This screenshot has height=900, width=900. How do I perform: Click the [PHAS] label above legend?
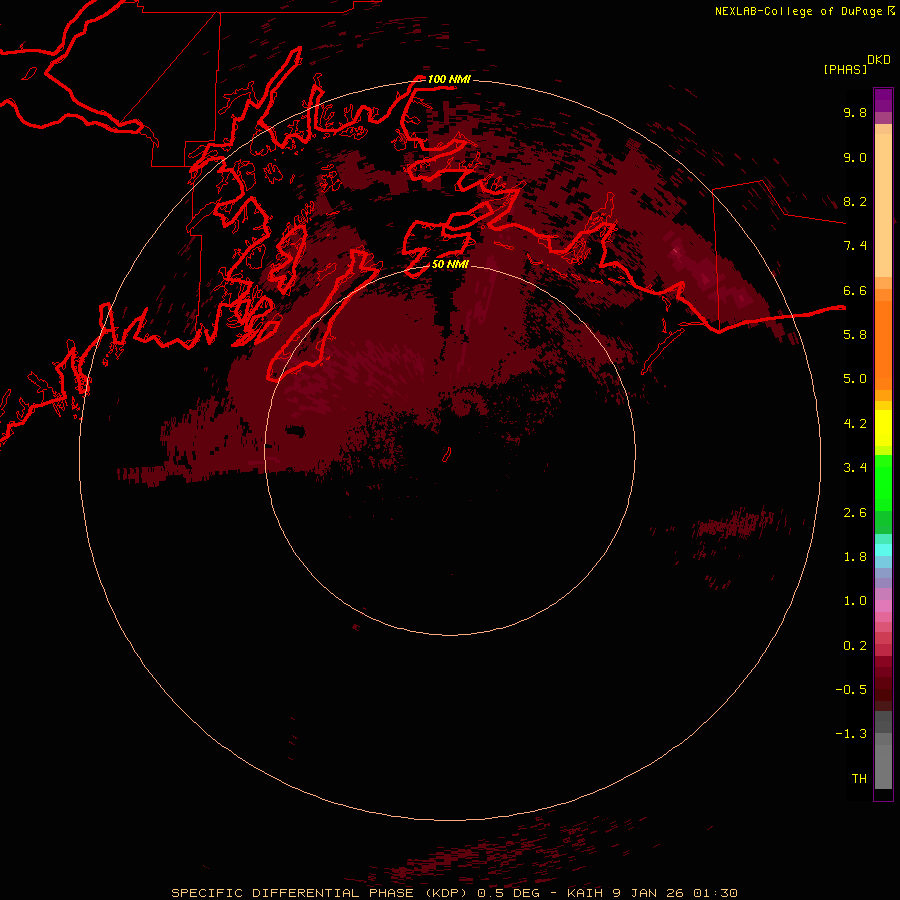coord(845,69)
